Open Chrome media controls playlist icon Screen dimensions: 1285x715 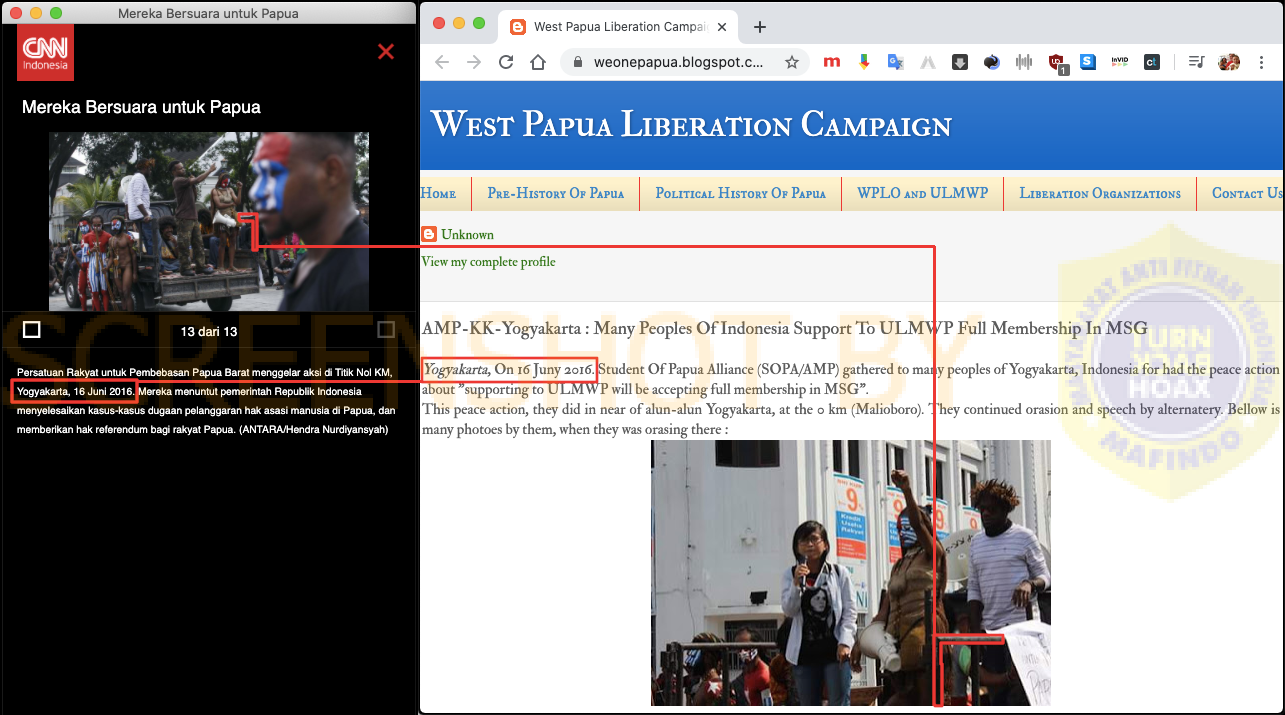1196,62
